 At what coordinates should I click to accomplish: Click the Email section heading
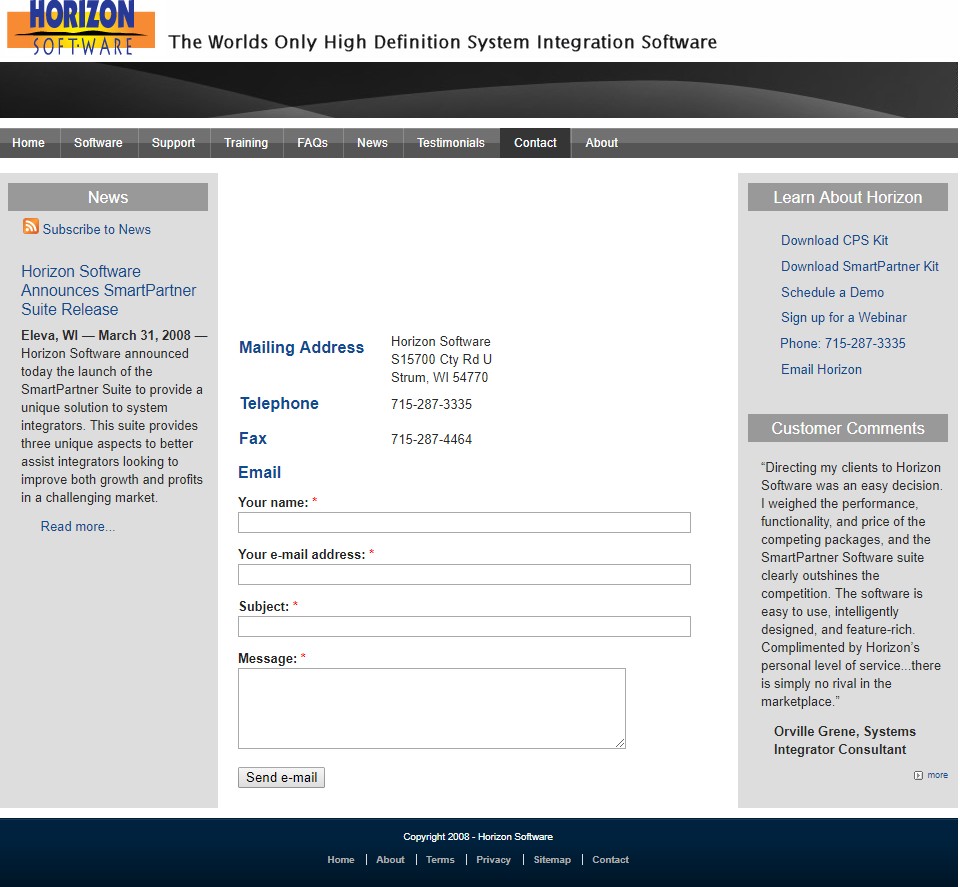pos(260,473)
